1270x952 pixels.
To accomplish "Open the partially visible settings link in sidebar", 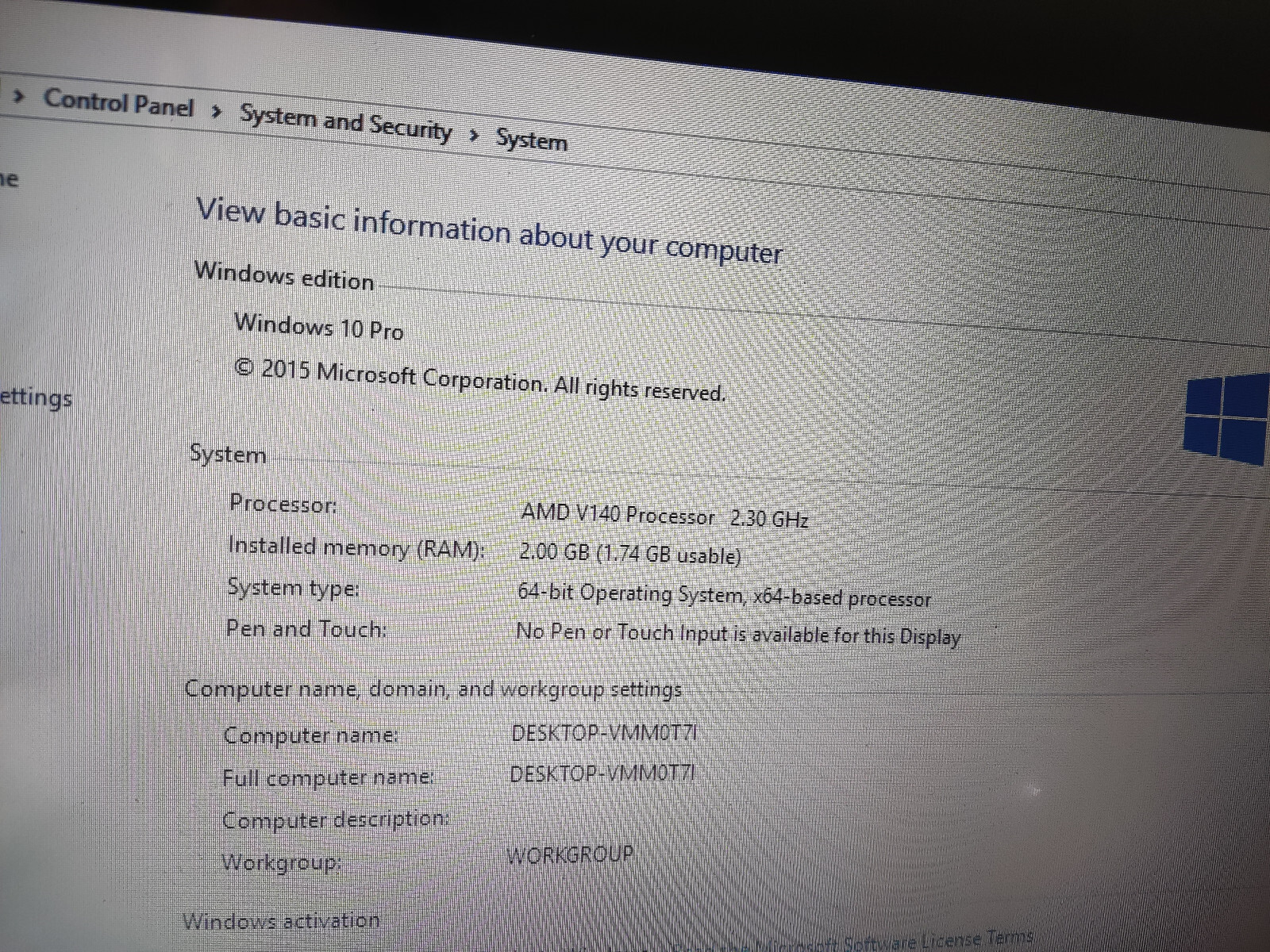I will tap(36, 397).
